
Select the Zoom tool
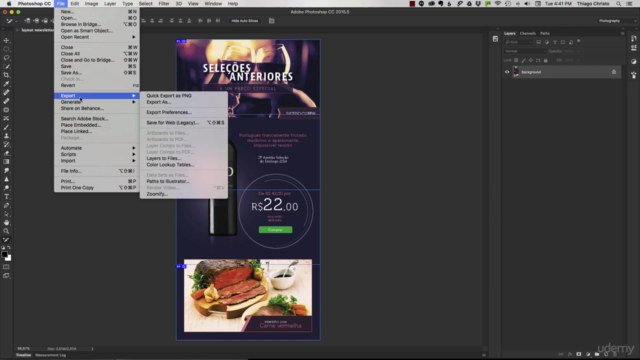point(6,231)
